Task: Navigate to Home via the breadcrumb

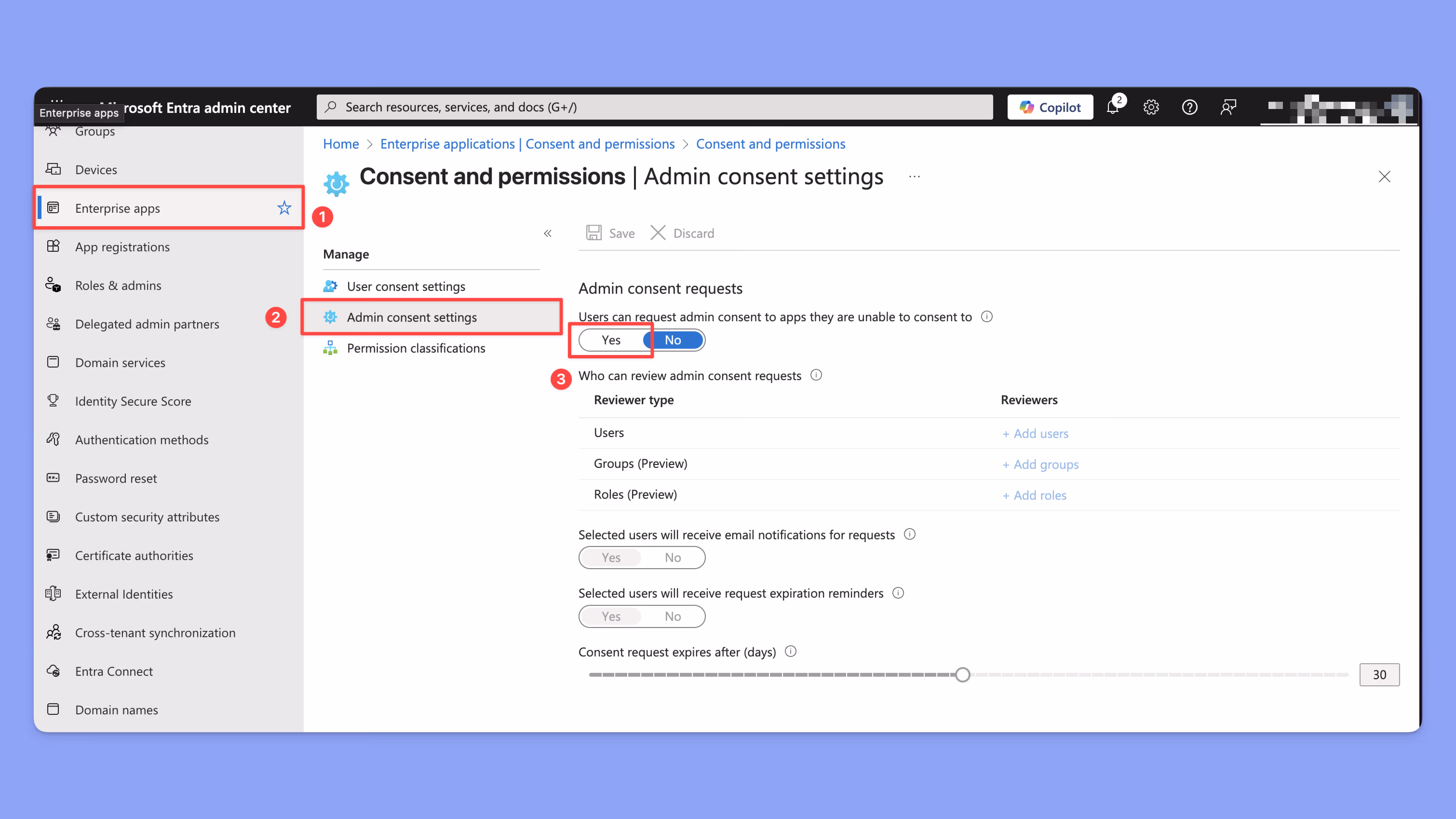Action: (340, 144)
